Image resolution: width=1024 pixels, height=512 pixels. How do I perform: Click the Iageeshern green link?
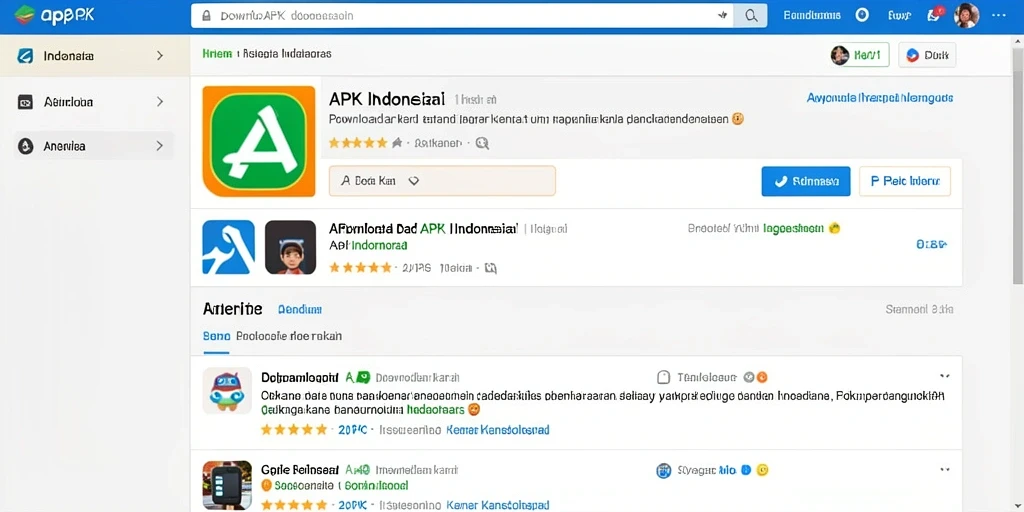pos(793,229)
